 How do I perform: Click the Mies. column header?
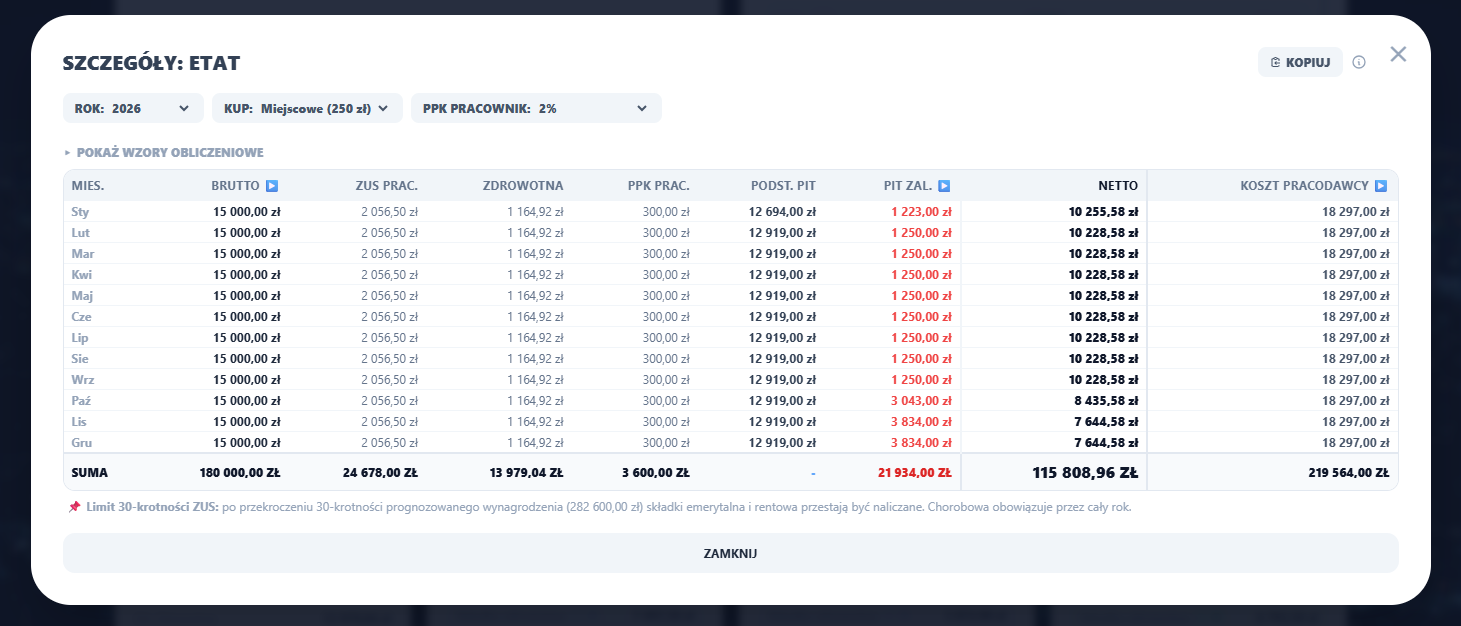tap(88, 185)
